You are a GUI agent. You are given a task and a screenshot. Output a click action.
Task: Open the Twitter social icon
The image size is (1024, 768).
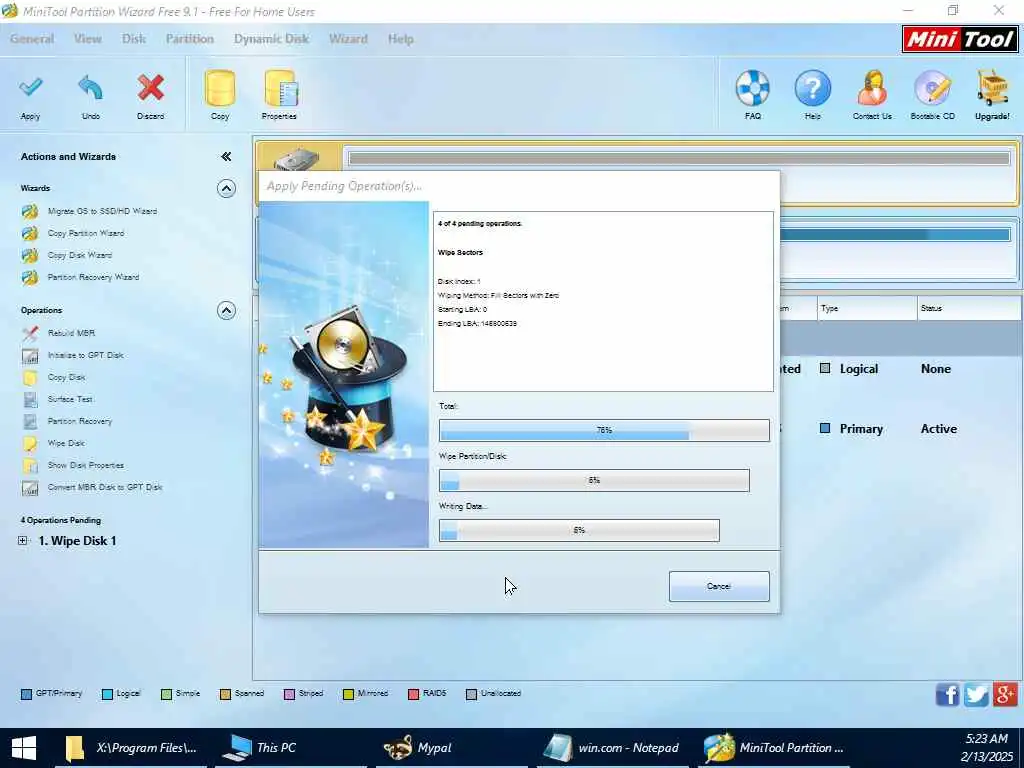pyautogui.click(x=976, y=694)
